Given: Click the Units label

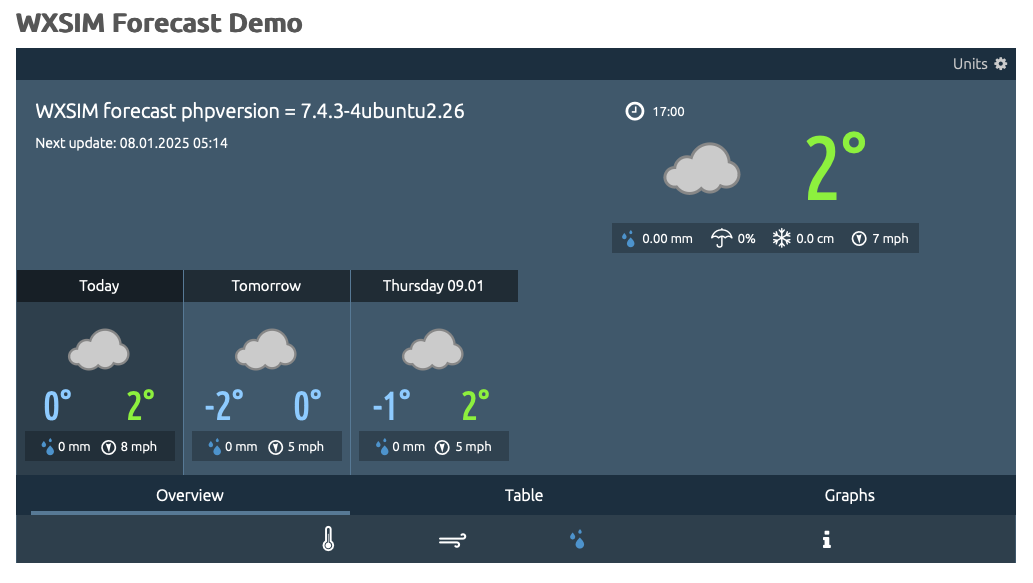Looking at the screenshot, I should point(970,64).
